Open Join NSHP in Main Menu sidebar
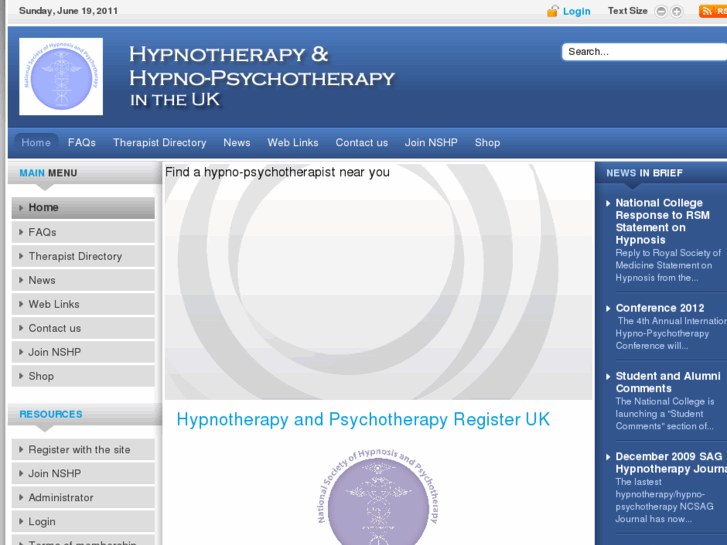This screenshot has height=545, width=727. 83,352
